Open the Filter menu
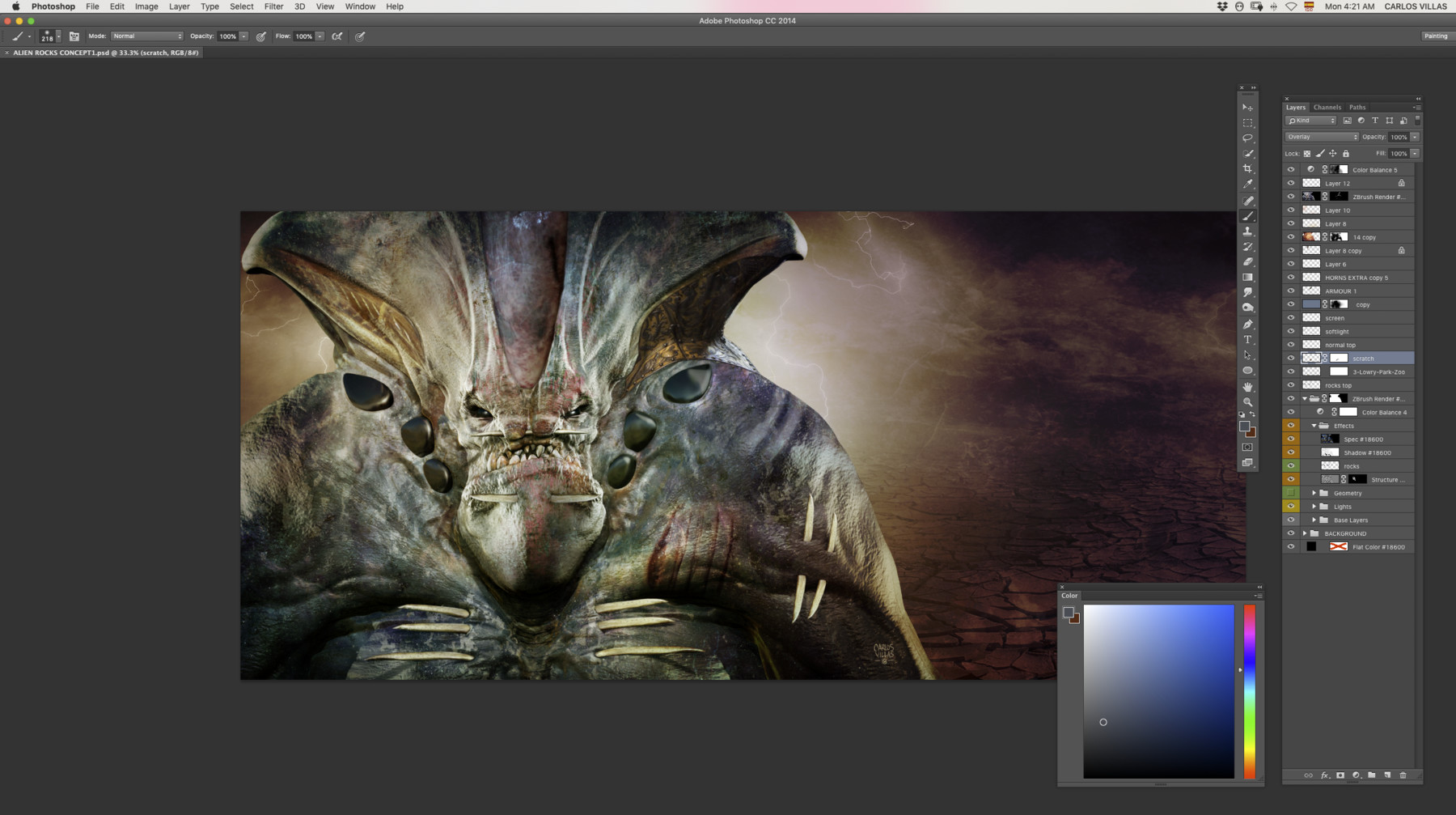The height and width of the screenshot is (815, 1456). (x=273, y=6)
